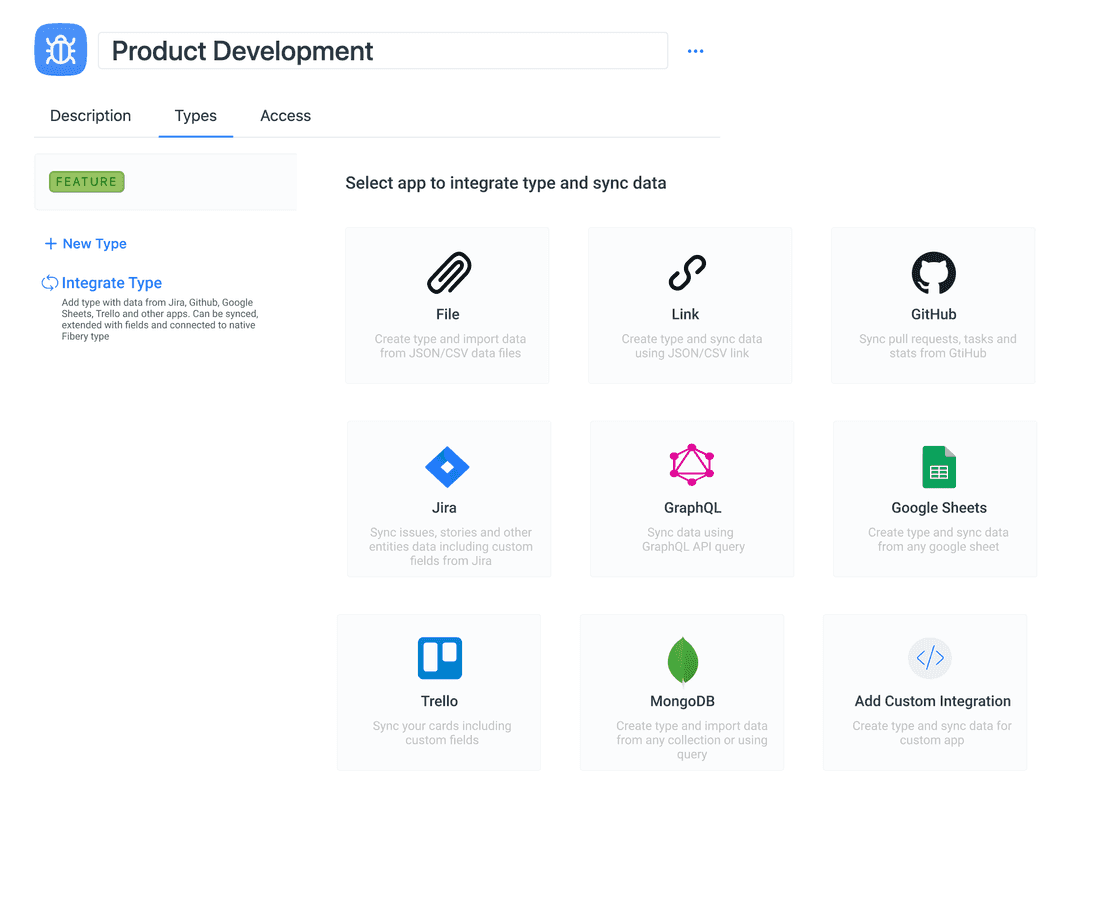Click the Integrate Type link

point(111,283)
